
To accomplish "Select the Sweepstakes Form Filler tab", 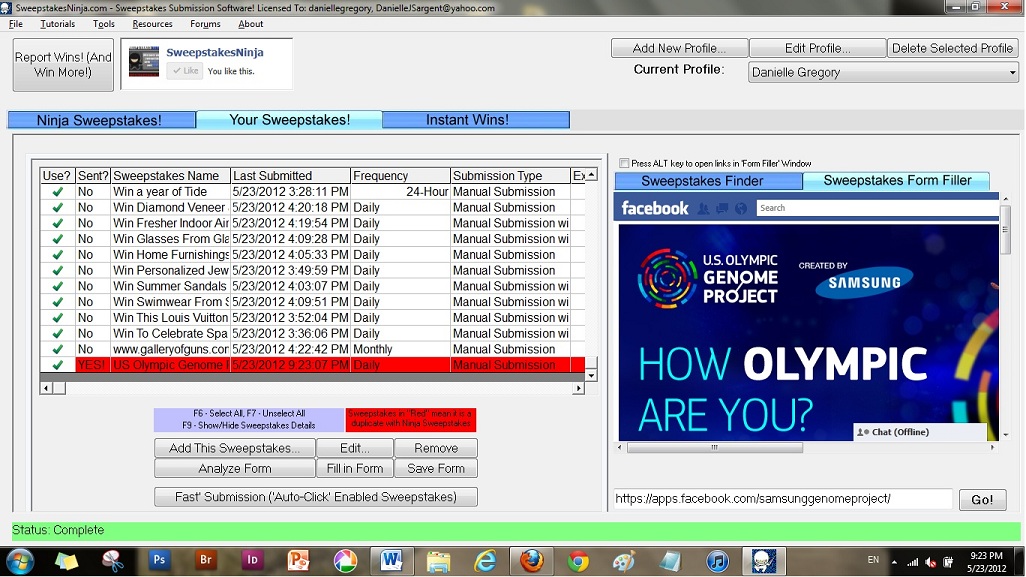I will 896,181.
